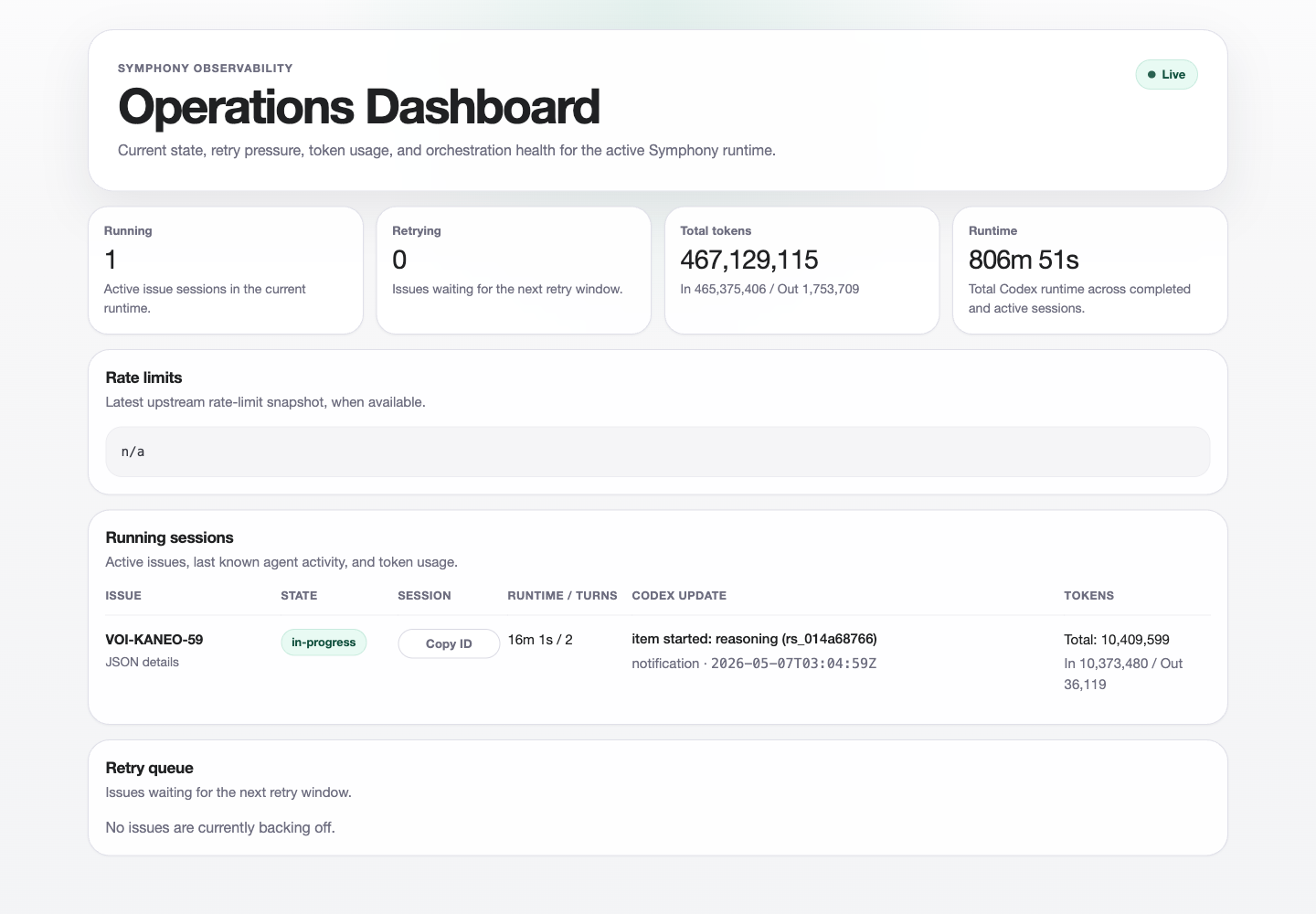Click the notification timestamp 2026-05-07T03:04:59Z
The height and width of the screenshot is (914, 1316).
tap(793, 664)
